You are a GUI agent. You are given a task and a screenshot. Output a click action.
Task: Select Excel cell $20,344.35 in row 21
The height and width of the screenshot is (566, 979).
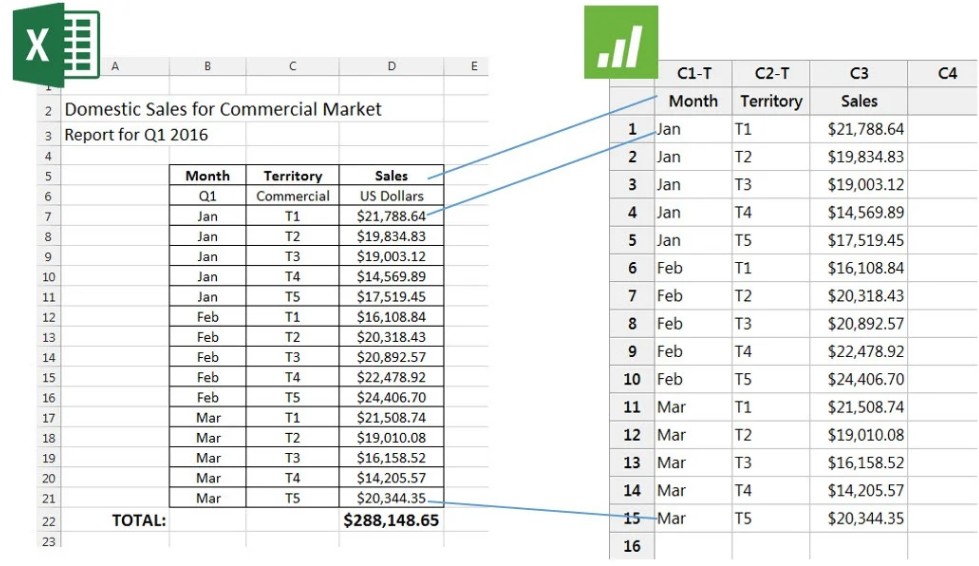391,498
